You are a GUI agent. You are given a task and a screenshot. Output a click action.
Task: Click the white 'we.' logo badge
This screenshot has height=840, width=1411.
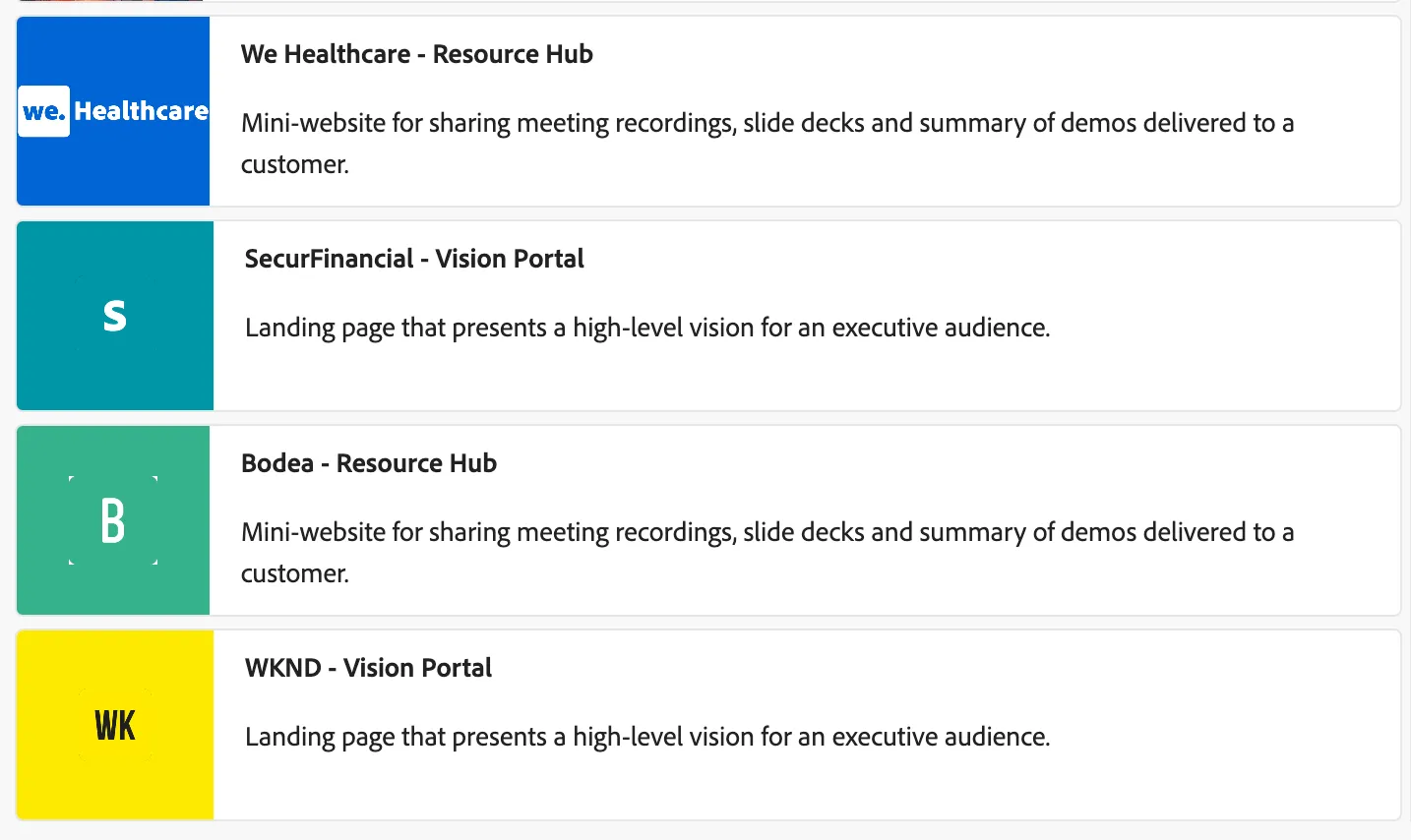click(44, 111)
